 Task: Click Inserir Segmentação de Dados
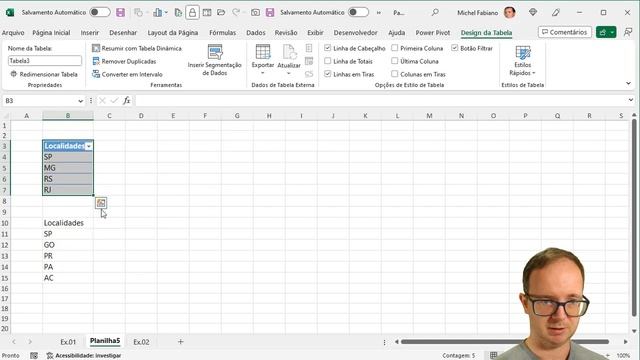click(x=215, y=60)
